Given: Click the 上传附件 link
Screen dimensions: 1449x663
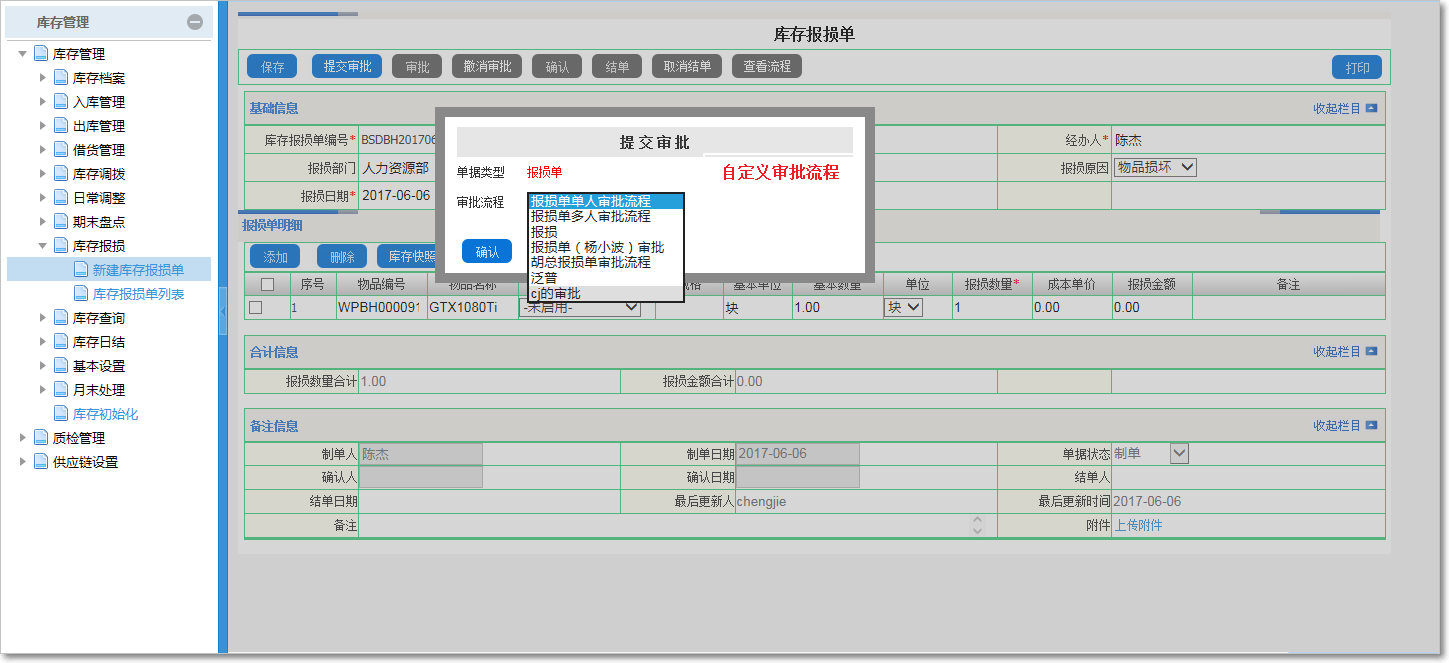Looking at the screenshot, I should [1138, 525].
